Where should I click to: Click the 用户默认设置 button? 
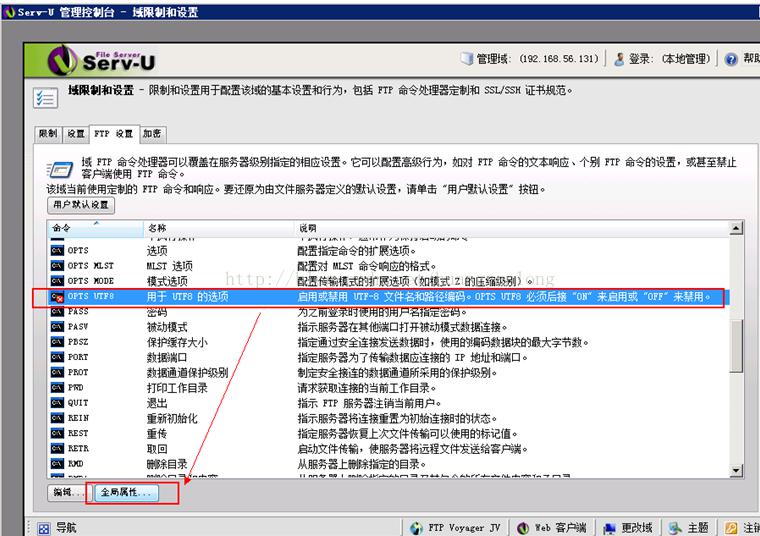pos(81,205)
